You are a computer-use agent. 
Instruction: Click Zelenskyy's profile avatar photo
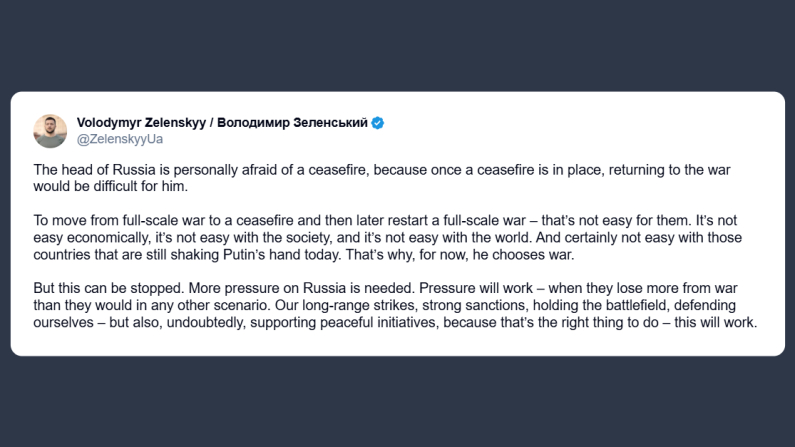49,130
